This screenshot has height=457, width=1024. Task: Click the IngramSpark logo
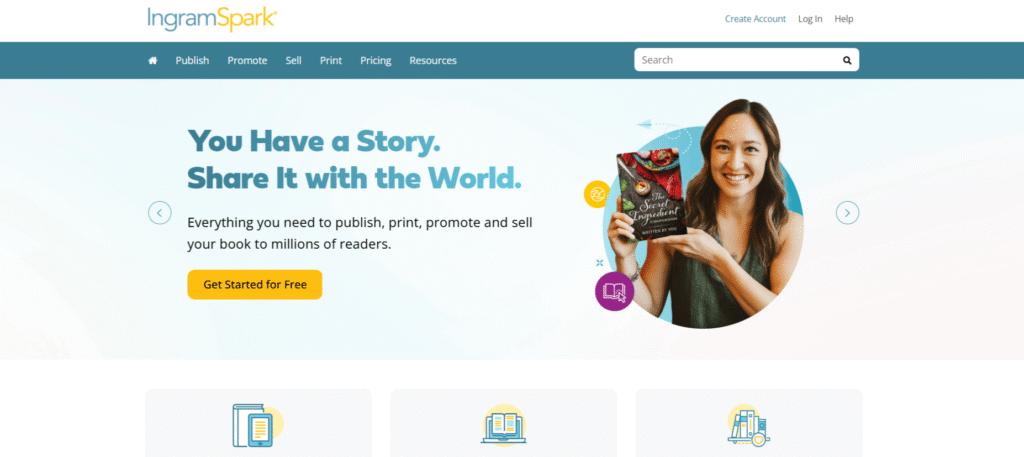coord(212,19)
